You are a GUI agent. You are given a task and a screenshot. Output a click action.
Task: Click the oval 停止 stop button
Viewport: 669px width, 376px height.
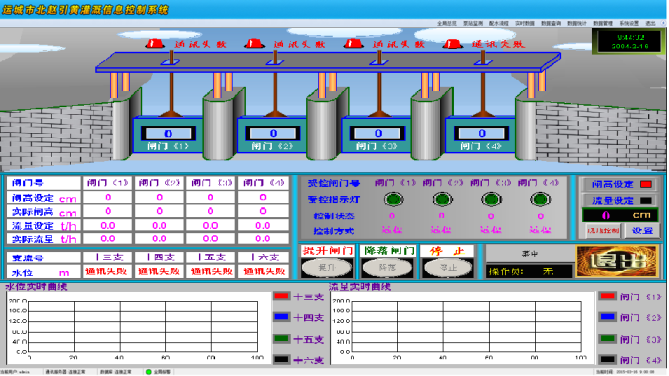[448, 268]
